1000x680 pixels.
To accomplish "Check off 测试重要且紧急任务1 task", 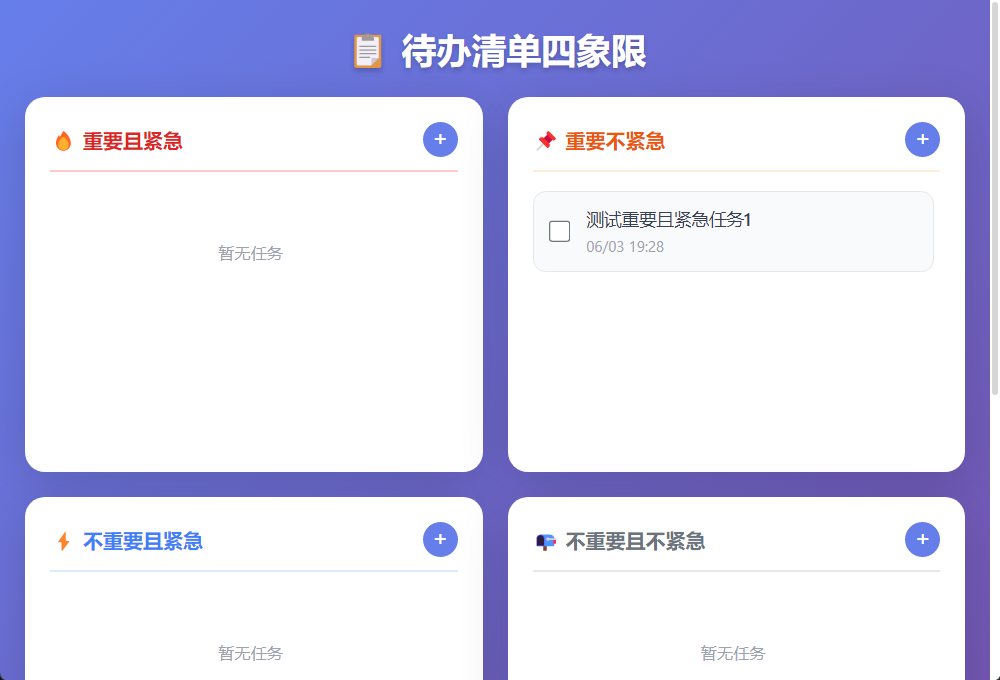I will tap(559, 231).
